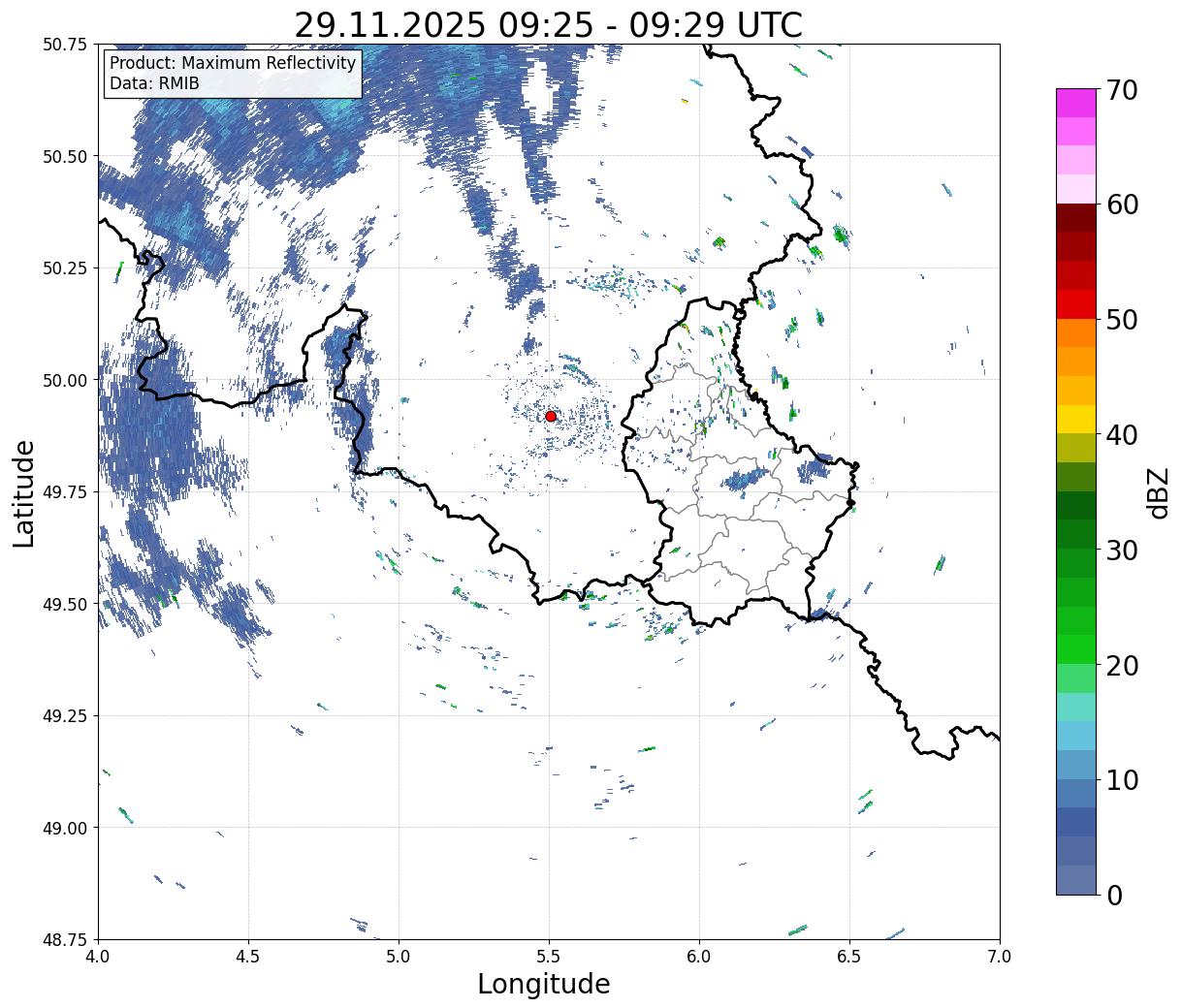Click the colorbar tick label 60
This screenshot has width=1182, height=1008.
click(1123, 205)
